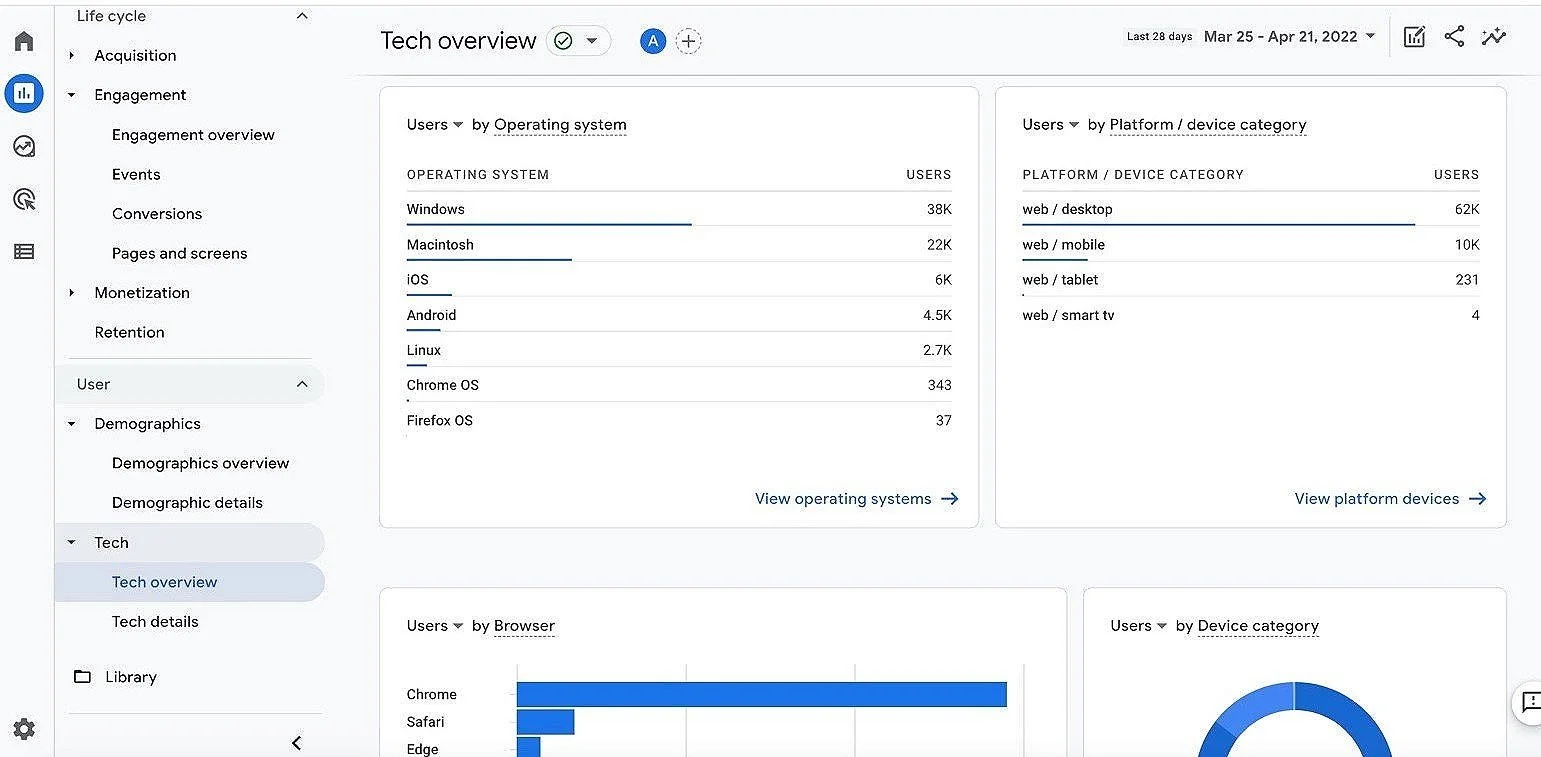
Task: Click the Customize report pencil icon
Action: [1414, 37]
